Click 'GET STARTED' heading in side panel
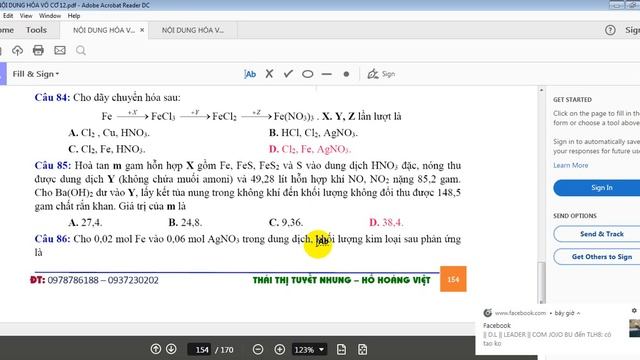This screenshot has width=640, height=360. (x=572, y=100)
